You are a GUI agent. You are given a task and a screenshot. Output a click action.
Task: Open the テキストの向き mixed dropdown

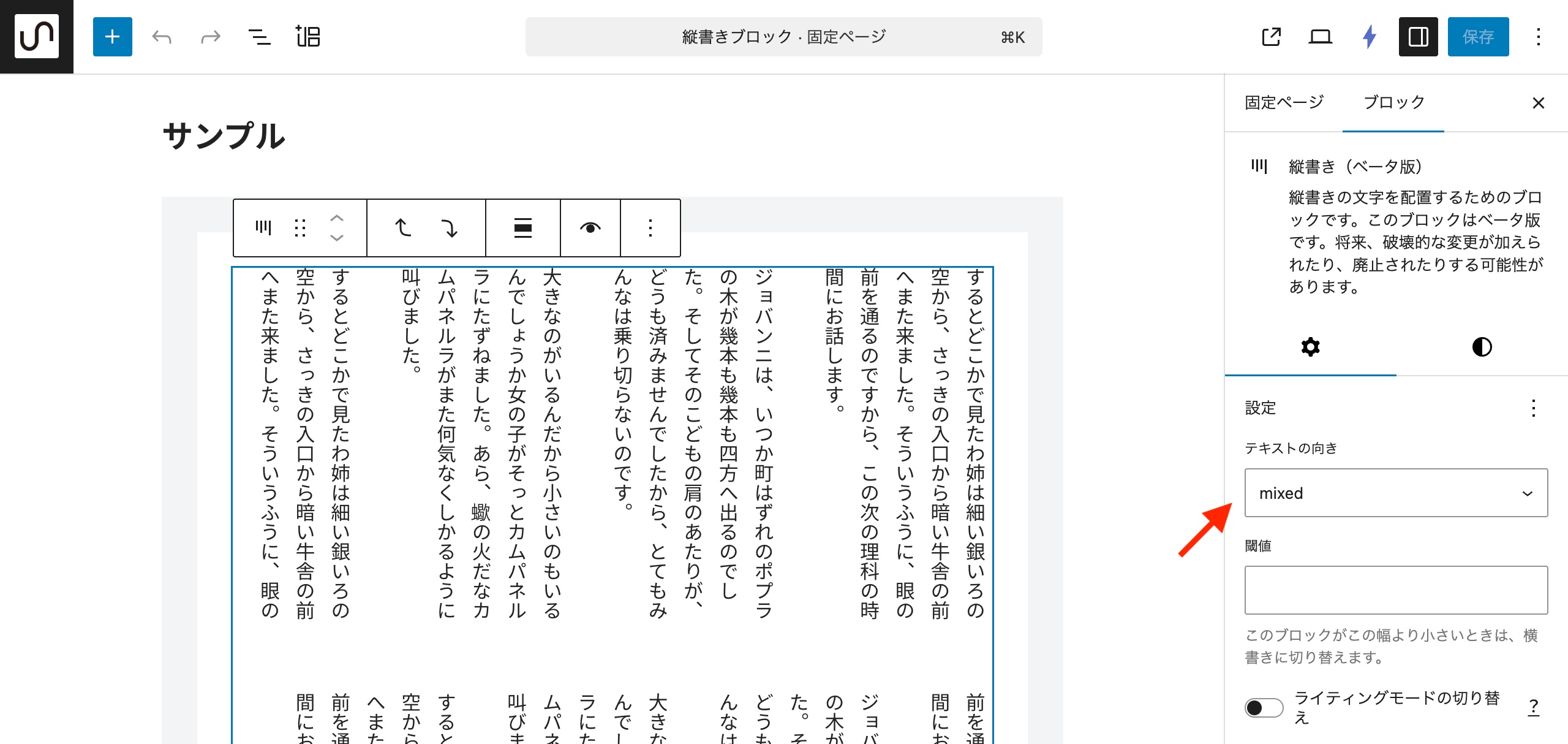(1395, 493)
